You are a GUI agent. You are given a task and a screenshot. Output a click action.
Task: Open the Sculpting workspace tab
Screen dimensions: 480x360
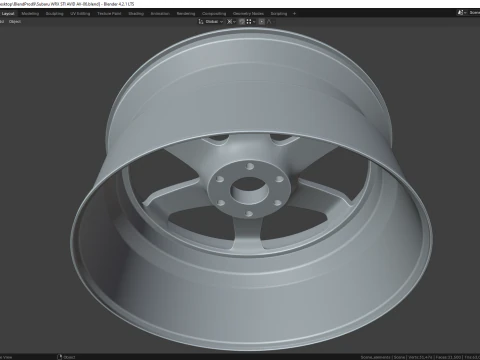point(54,14)
